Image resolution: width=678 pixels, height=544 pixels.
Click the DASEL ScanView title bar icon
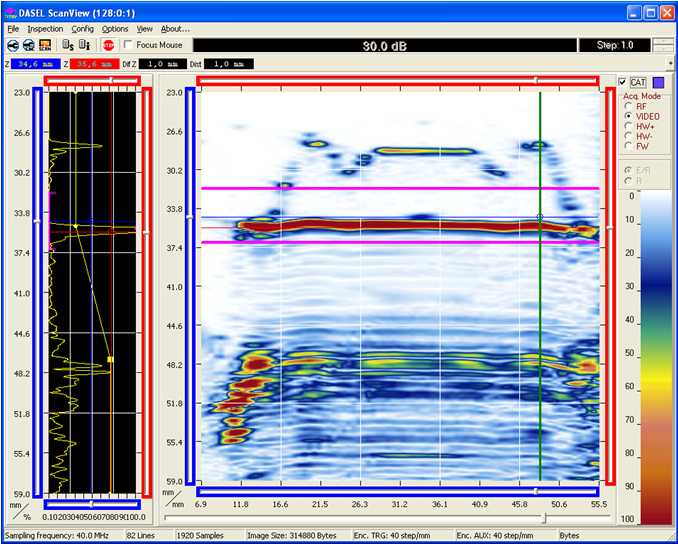click(11, 12)
